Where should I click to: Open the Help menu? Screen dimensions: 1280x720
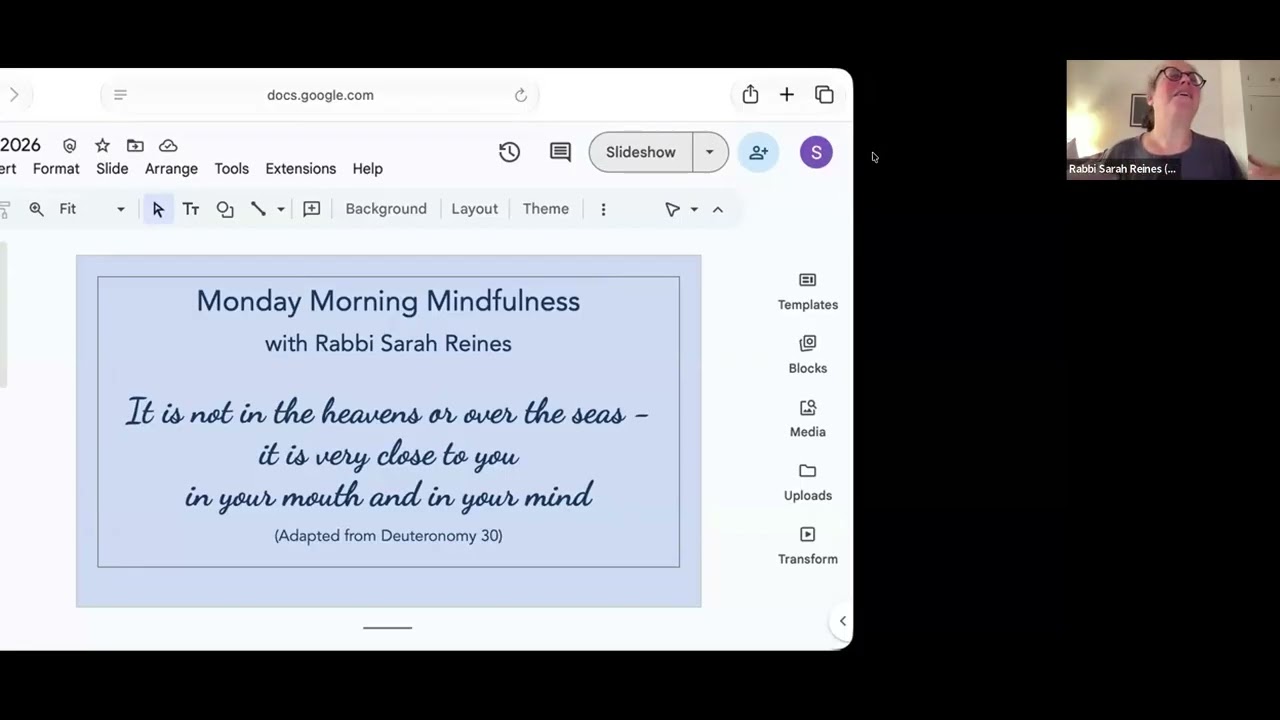pyautogui.click(x=367, y=169)
